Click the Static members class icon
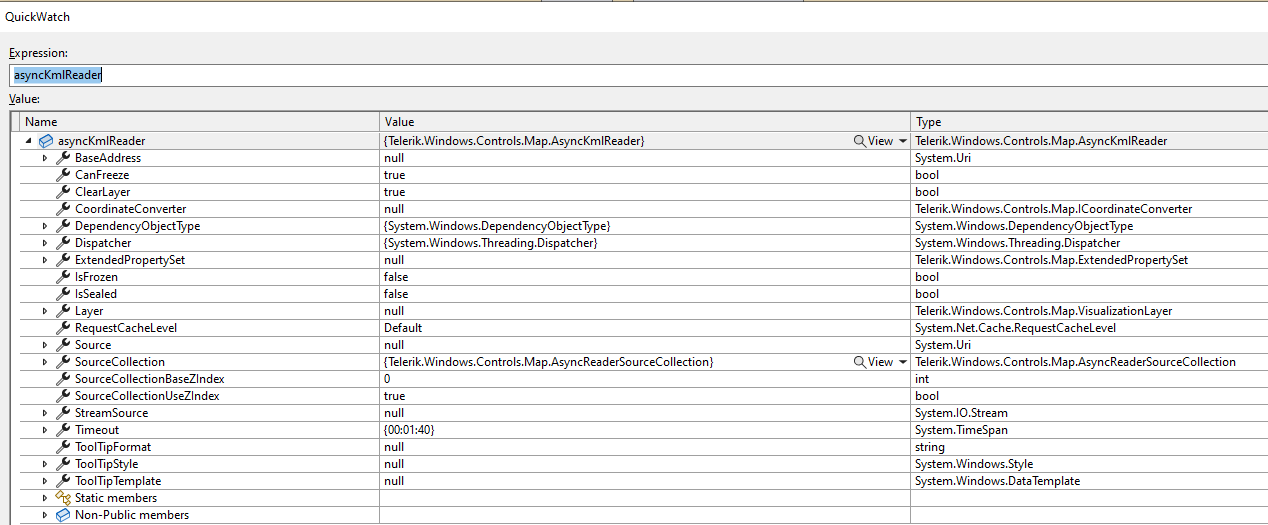The height and width of the screenshot is (525, 1268). (63, 498)
